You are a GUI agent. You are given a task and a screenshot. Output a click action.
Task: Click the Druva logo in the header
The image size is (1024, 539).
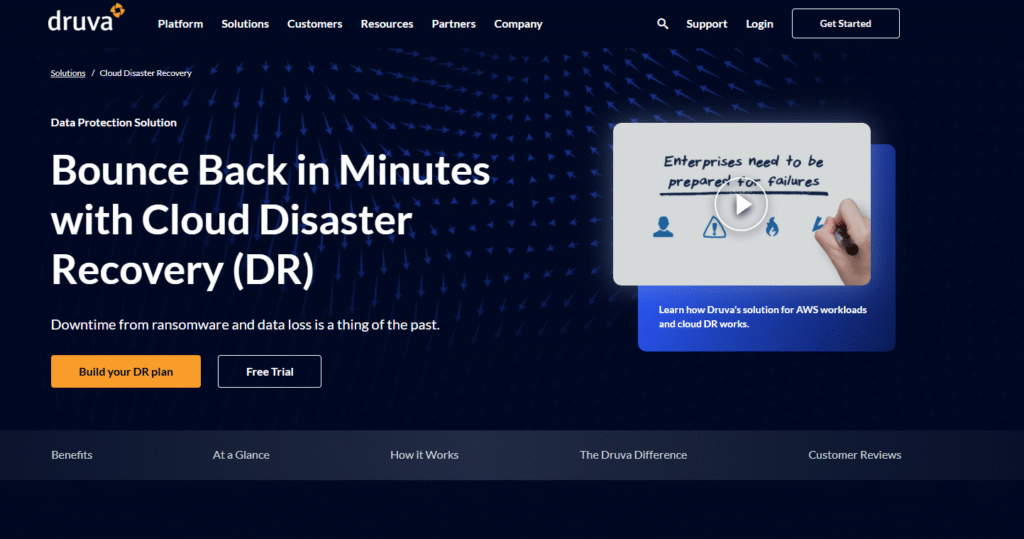point(86,19)
